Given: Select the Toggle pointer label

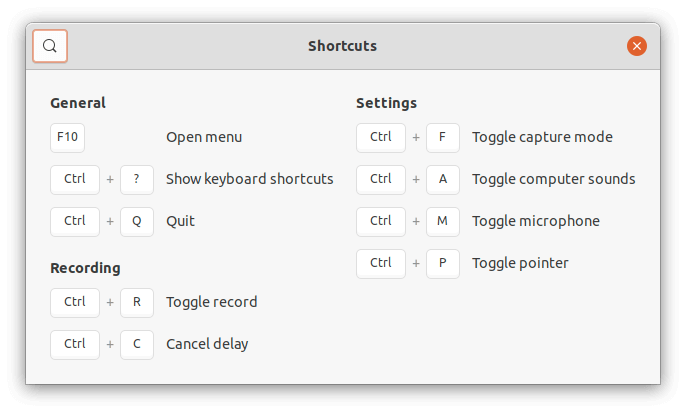Looking at the screenshot, I should click(x=520, y=263).
